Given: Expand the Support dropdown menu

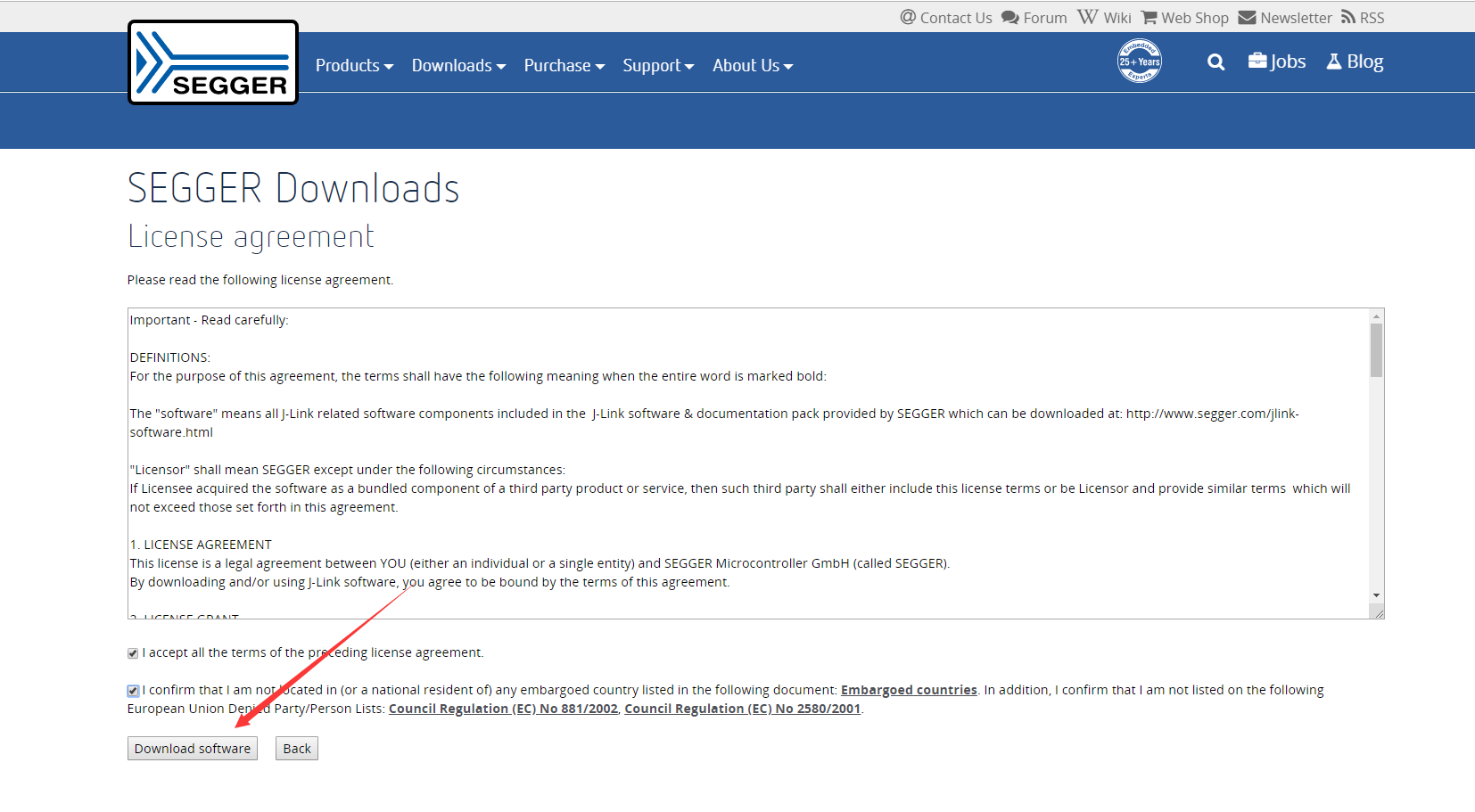Looking at the screenshot, I should (658, 66).
